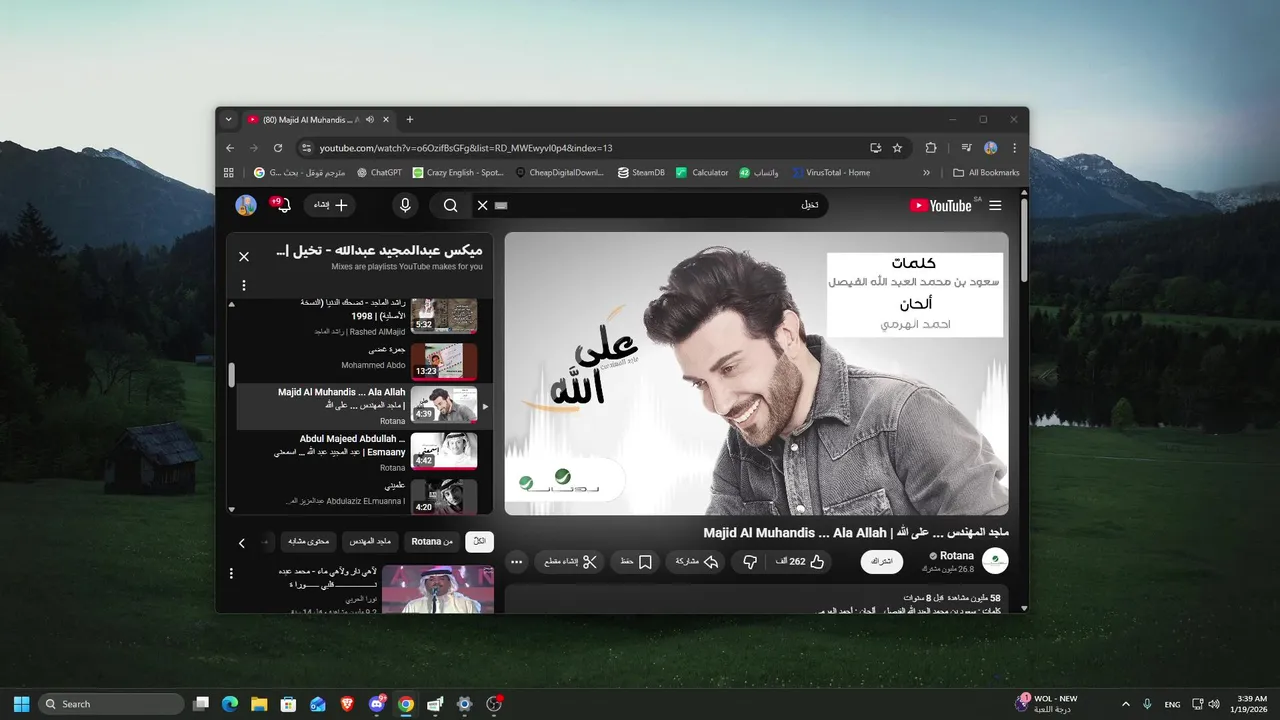The width and height of the screenshot is (1280, 720).
Task: Click the Chrome address bar URL
Action: (466, 148)
